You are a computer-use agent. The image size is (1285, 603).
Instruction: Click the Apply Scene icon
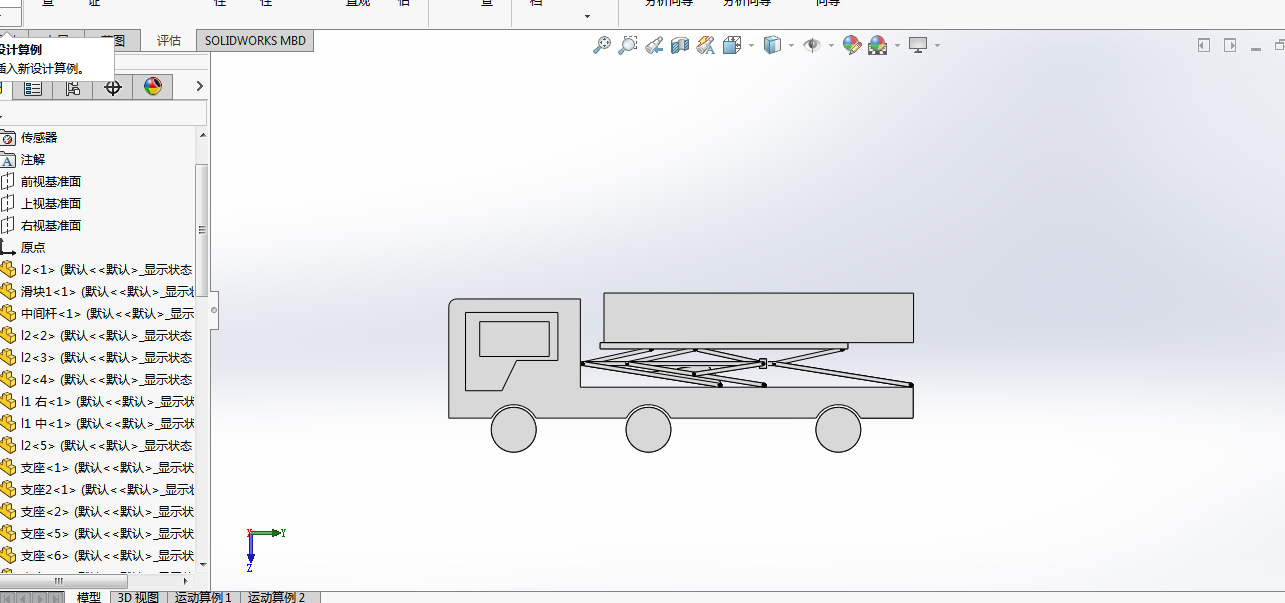(x=878, y=45)
